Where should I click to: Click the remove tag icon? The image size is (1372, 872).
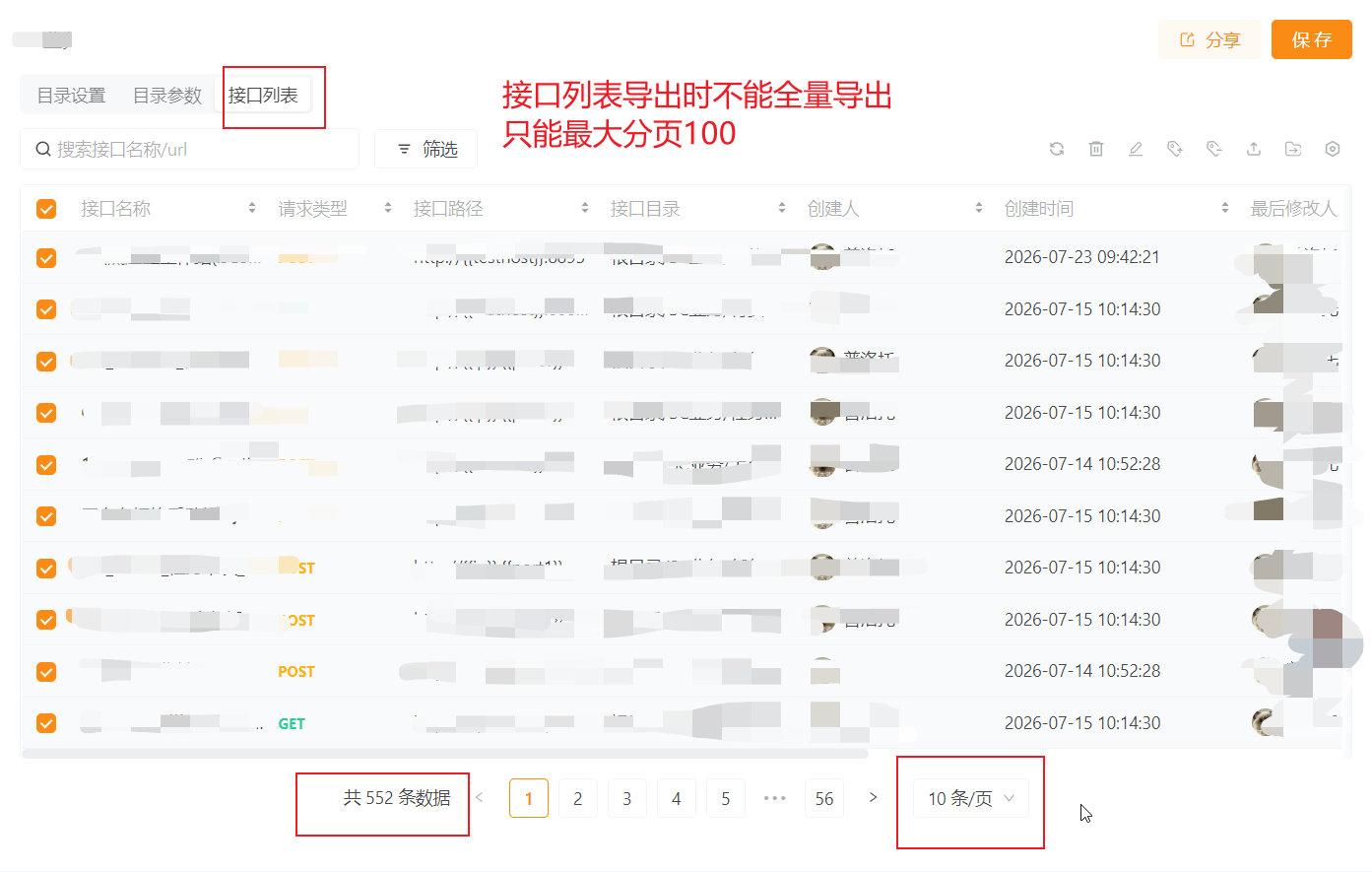(x=1214, y=149)
